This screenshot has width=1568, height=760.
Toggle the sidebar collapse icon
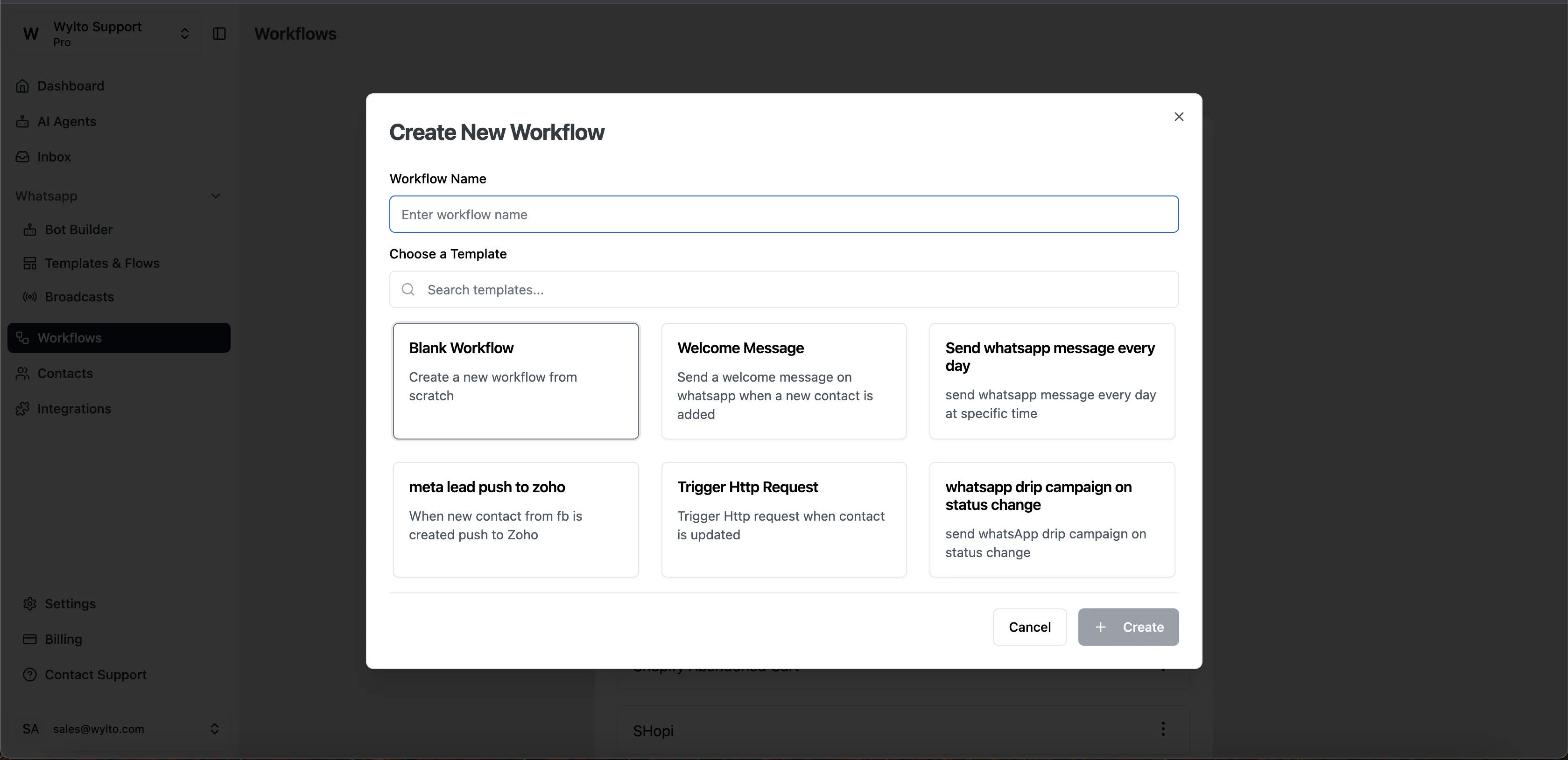(219, 34)
